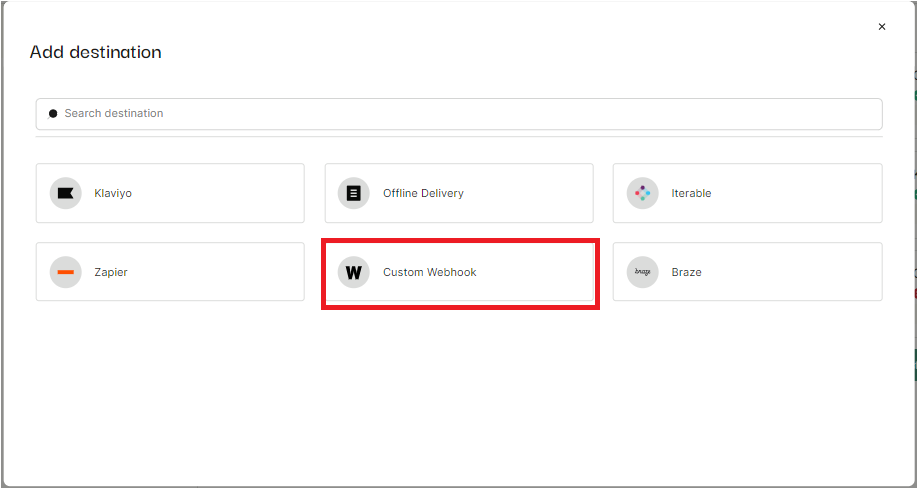The image size is (917, 488).
Task: Choose the Custom Webhook text label
Action: 430,272
